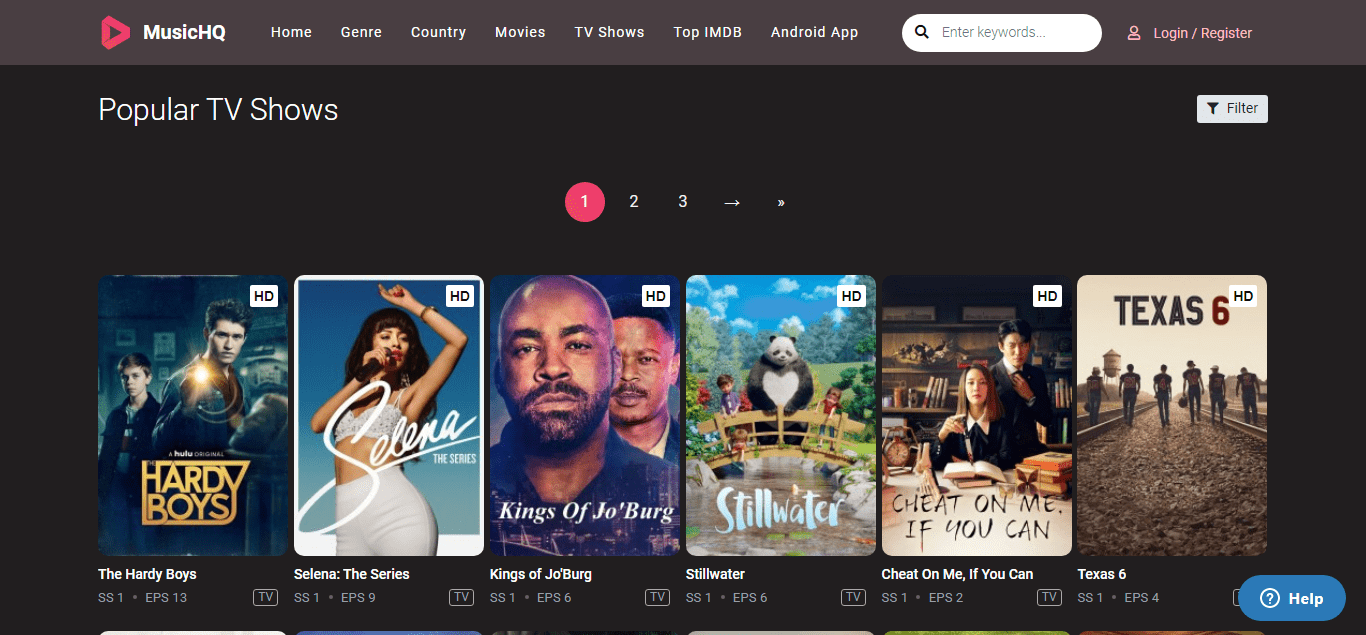This screenshot has height=635, width=1366.
Task: Click the Cheat On Me, If You Can title
Action: pyautogui.click(x=957, y=574)
